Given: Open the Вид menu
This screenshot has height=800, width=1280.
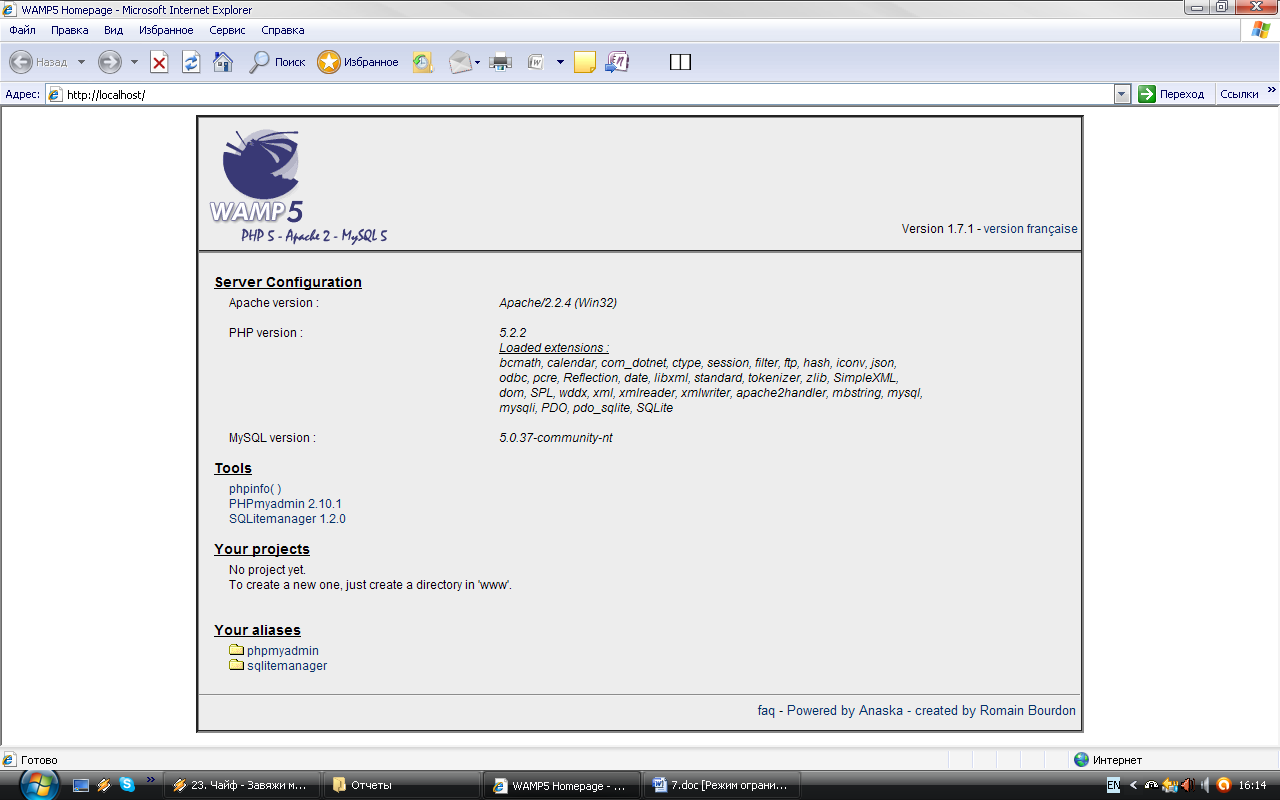Looking at the screenshot, I should (x=113, y=30).
